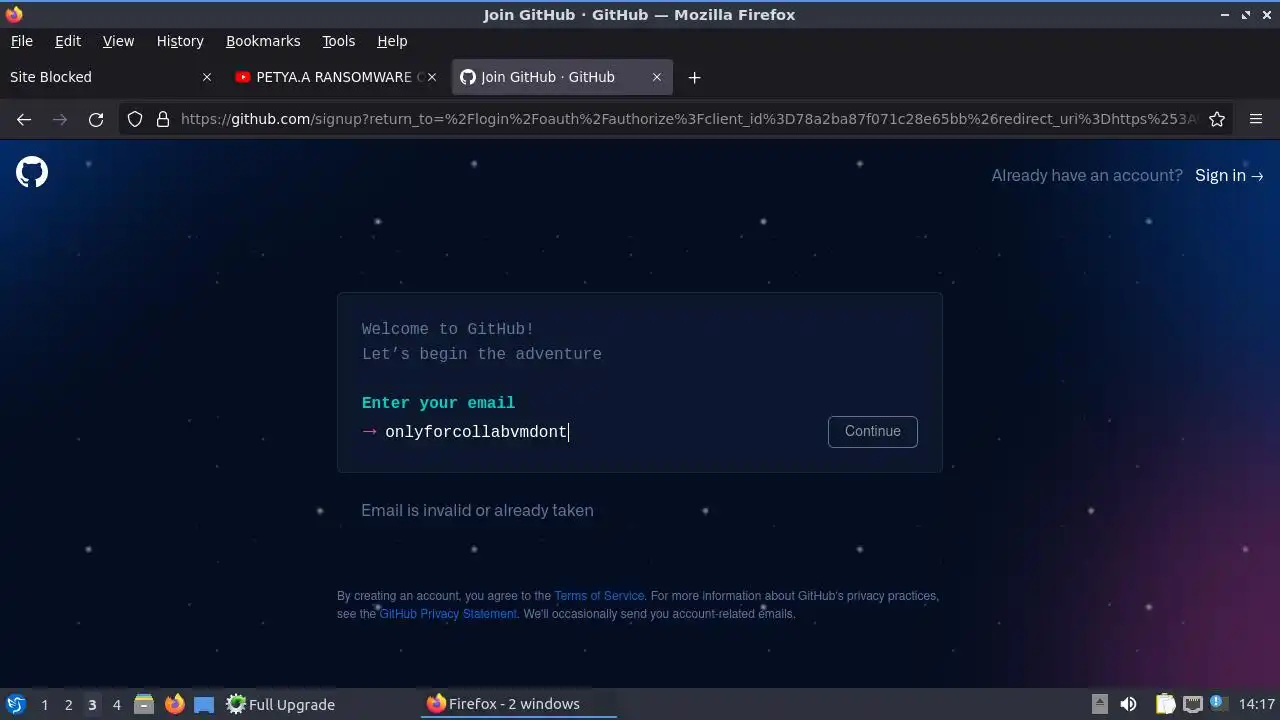This screenshot has width=1280, height=720.
Task: Open the View menu
Action: click(118, 41)
